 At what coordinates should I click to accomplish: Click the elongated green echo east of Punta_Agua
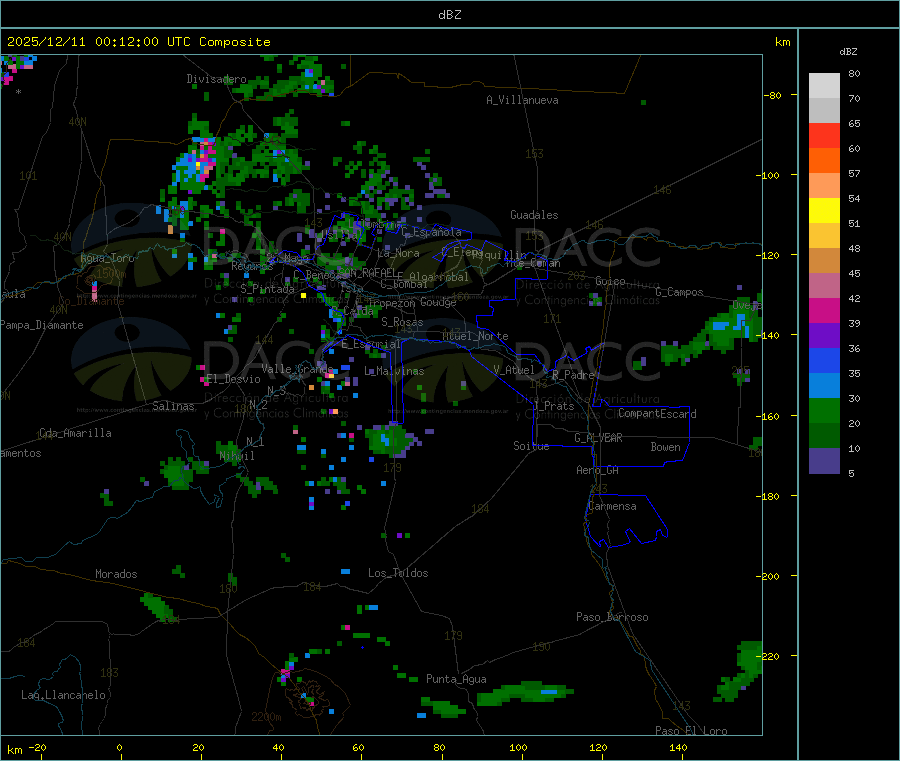(x=523, y=693)
